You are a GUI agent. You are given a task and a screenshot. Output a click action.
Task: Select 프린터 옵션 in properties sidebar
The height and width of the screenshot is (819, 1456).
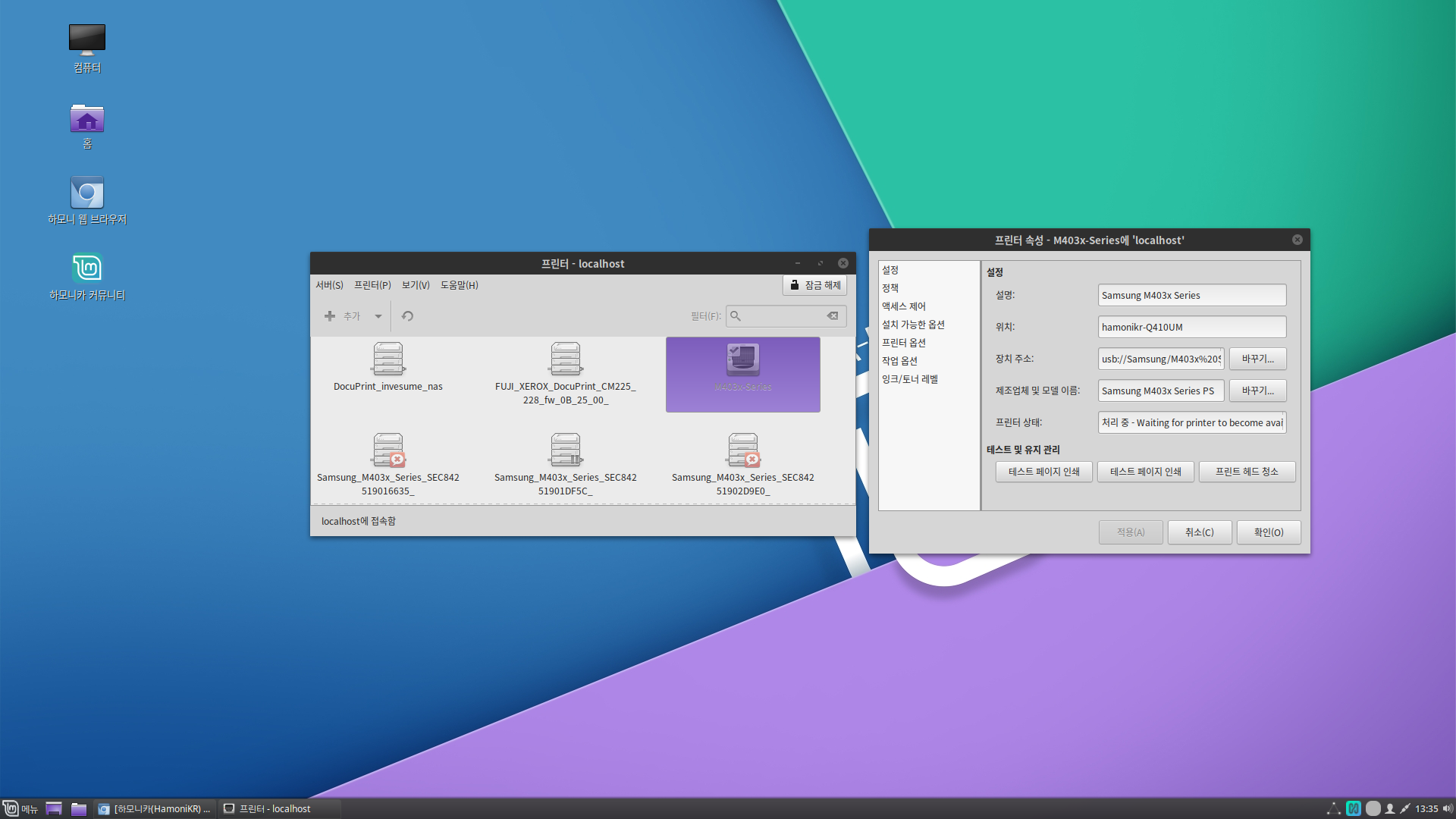(x=903, y=343)
